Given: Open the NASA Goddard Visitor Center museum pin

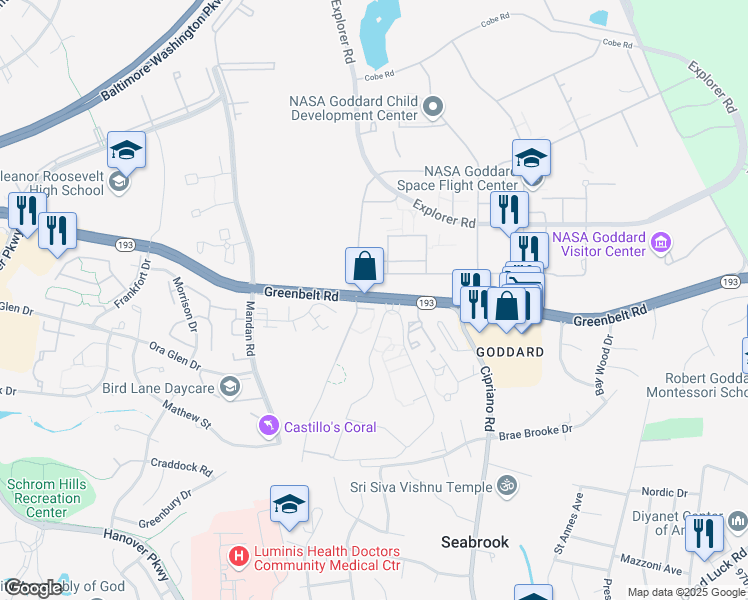Looking at the screenshot, I should pos(661,243).
